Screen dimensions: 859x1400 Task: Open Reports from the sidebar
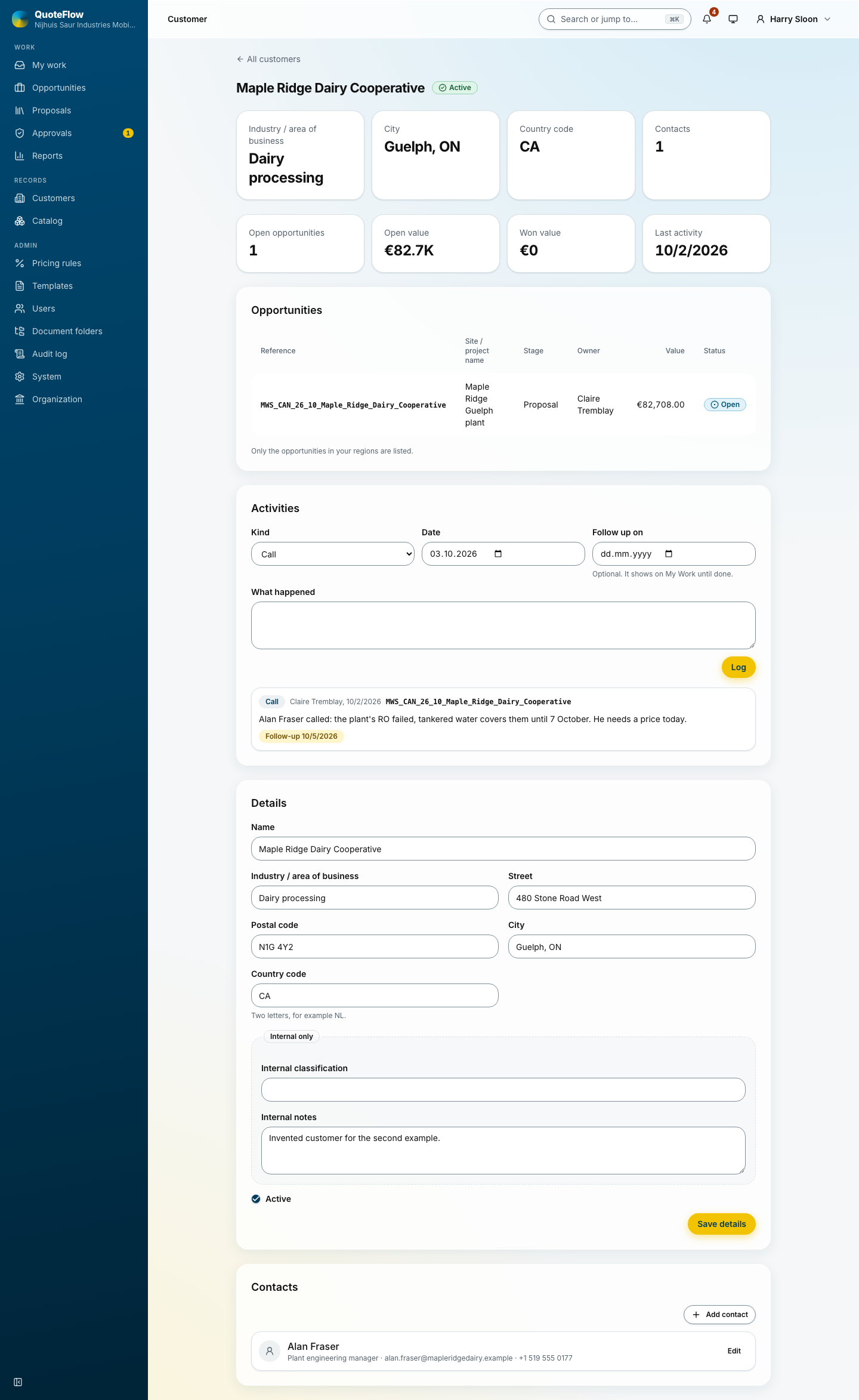pos(74,156)
